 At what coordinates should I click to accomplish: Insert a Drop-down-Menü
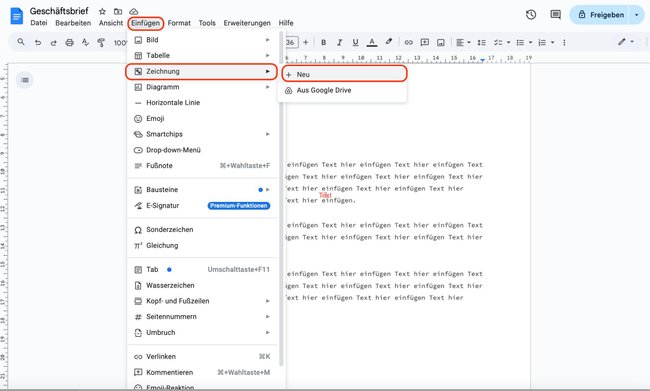(x=202, y=150)
